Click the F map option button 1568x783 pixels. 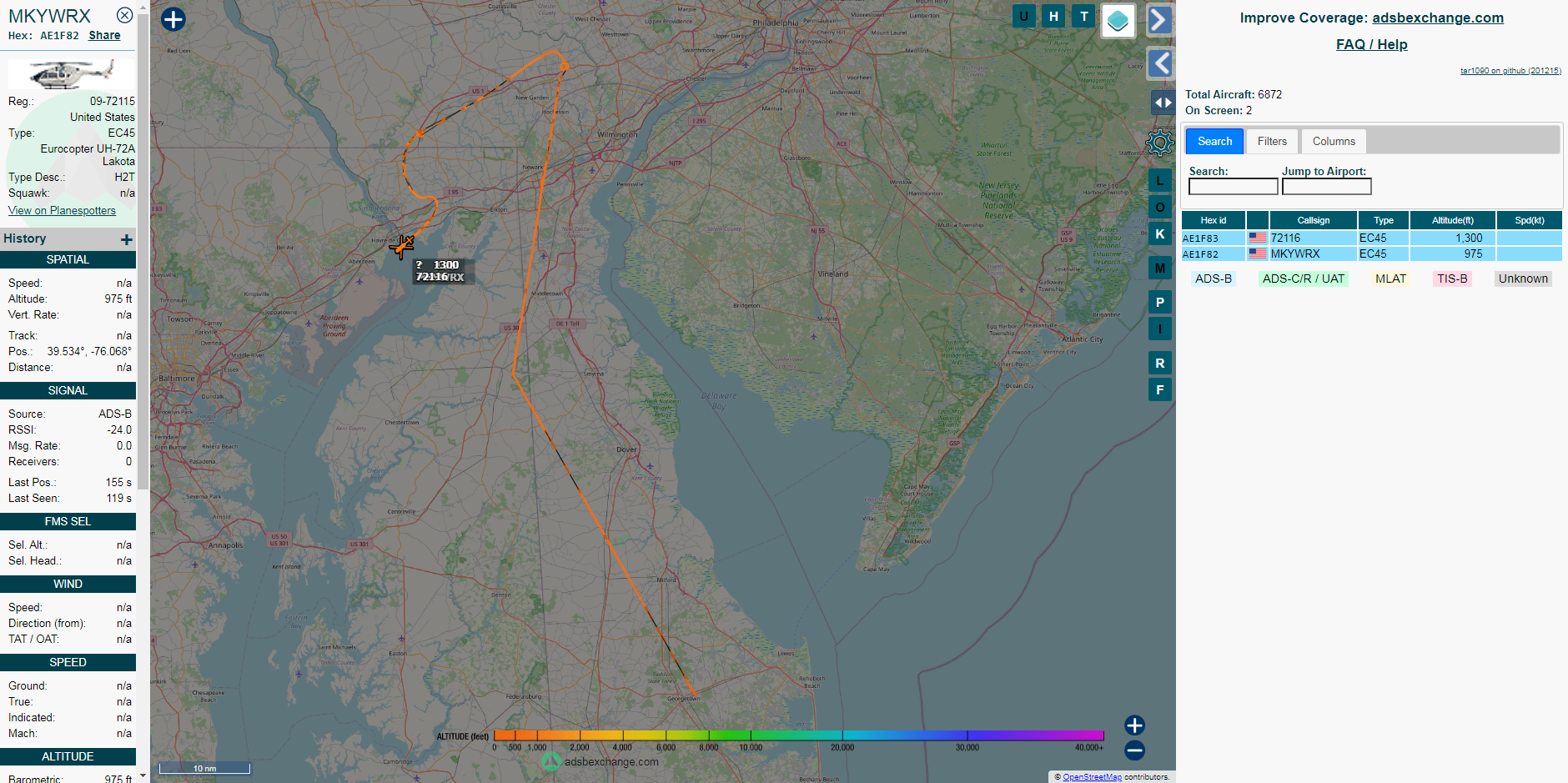tap(1159, 389)
